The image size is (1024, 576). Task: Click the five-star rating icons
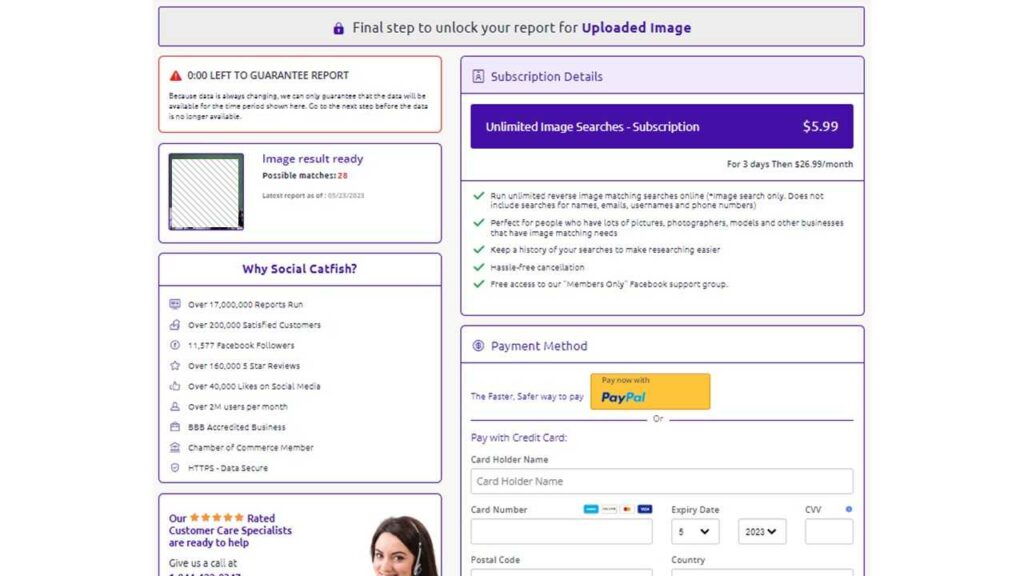tap(217, 517)
